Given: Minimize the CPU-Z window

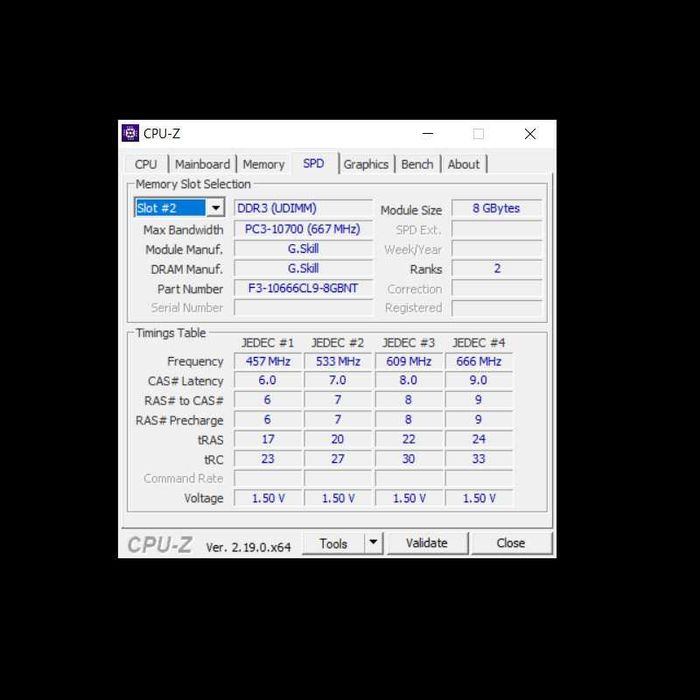Looking at the screenshot, I should point(428,133).
